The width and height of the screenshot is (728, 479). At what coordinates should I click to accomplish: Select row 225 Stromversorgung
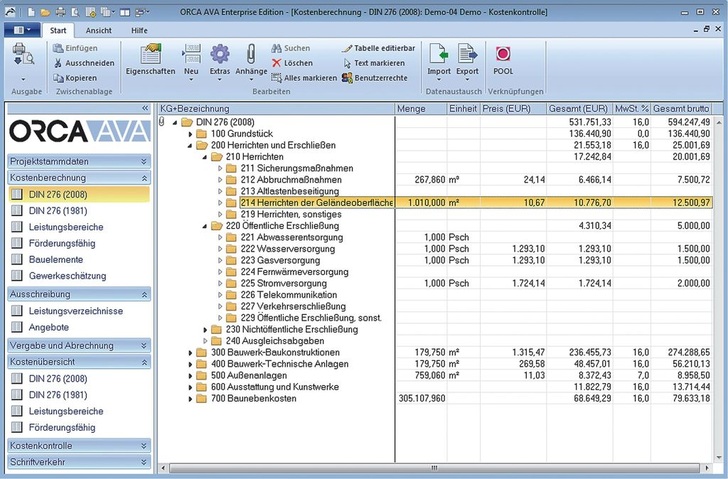436,283
